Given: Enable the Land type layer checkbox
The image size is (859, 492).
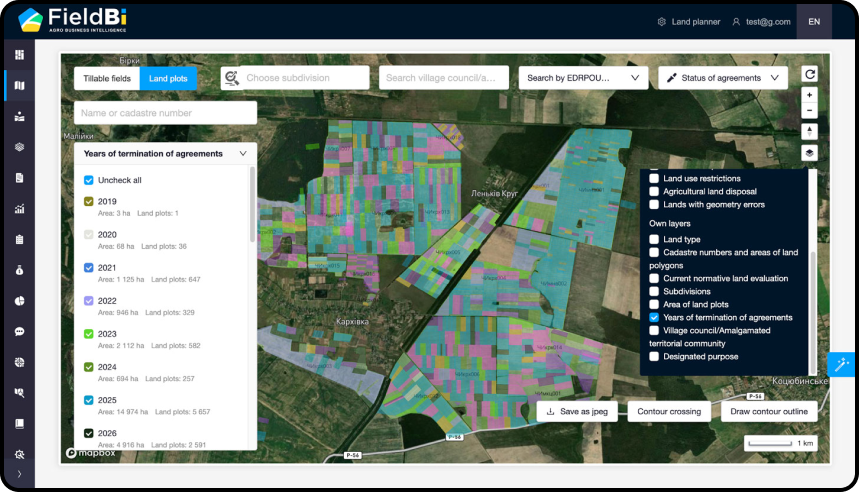Looking at the screenshot, I should point(655,239).
